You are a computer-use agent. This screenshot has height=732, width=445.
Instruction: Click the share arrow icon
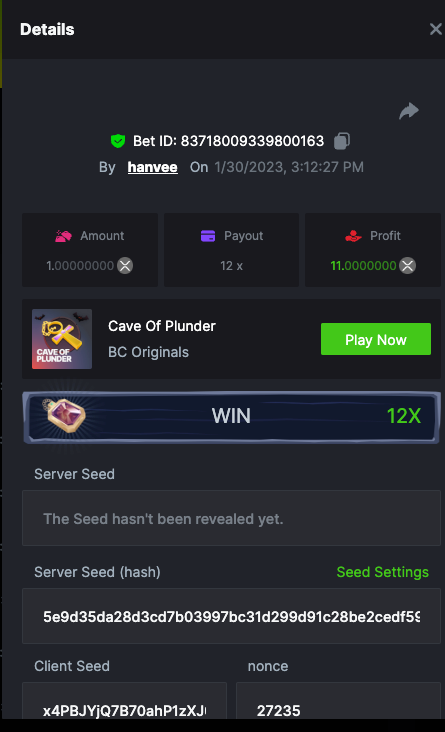(x=409, y=111)
